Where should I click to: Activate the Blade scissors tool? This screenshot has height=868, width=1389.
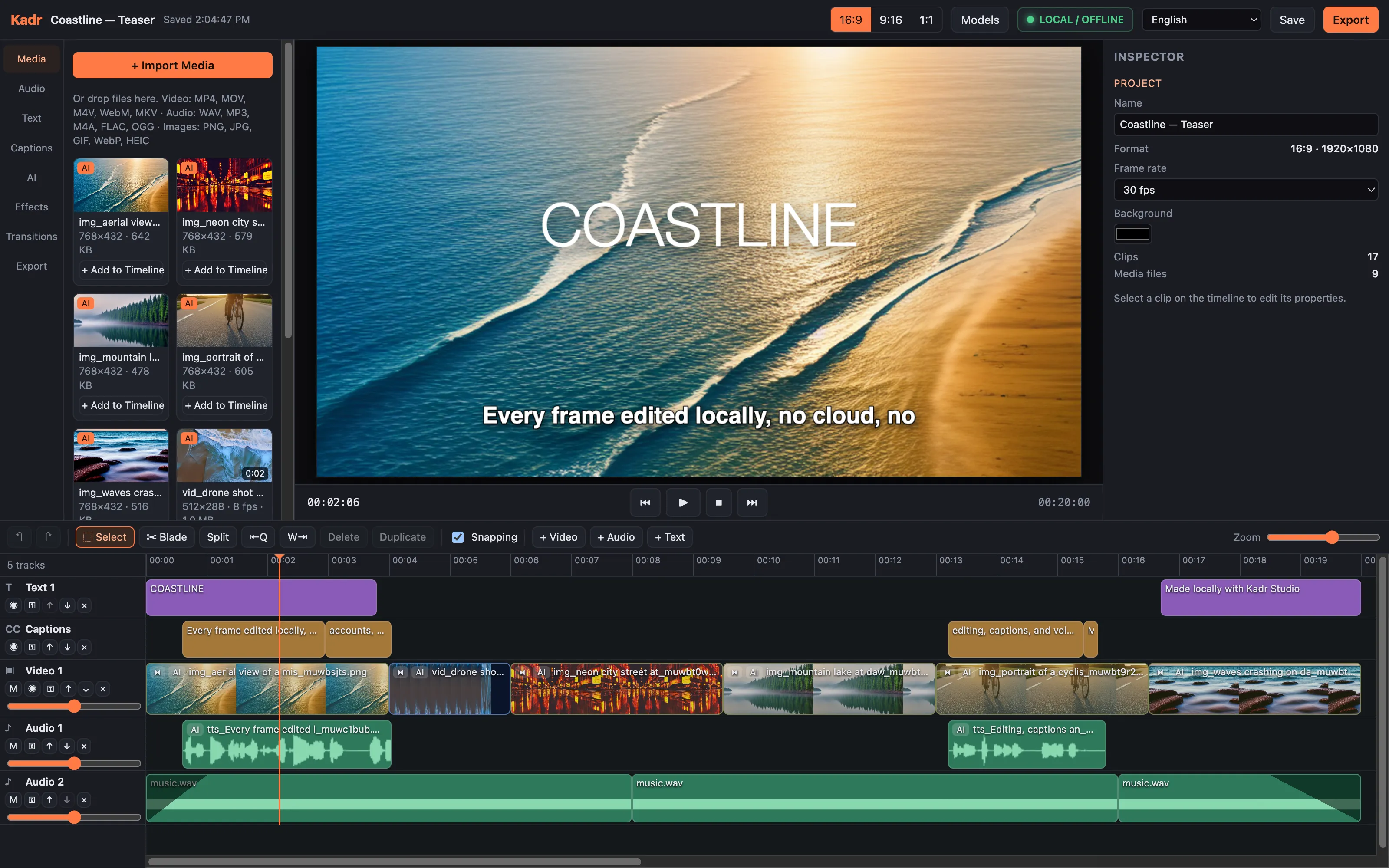[x=166, y=537]
